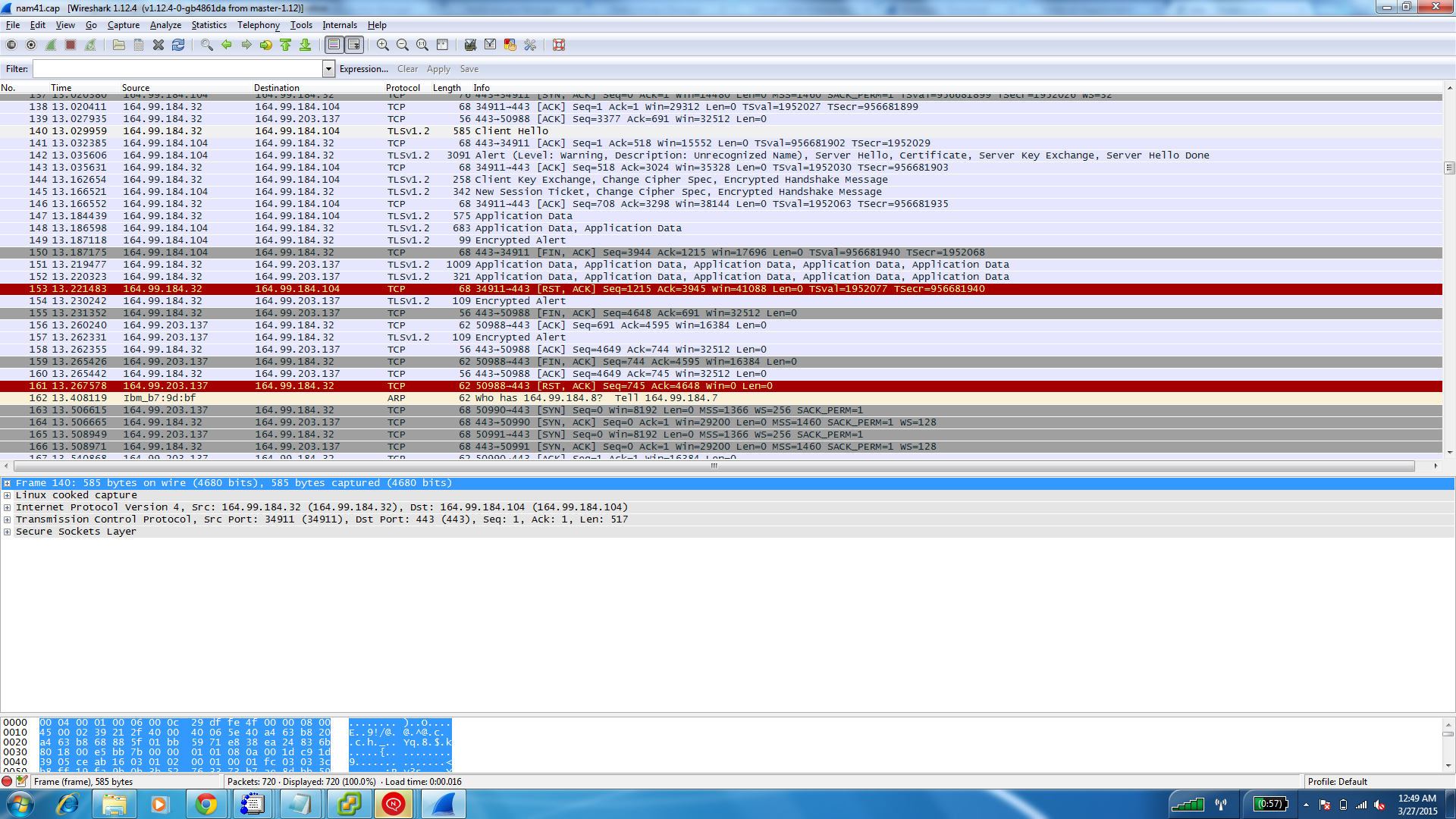Go back in packet history
Screen dimensions: 1456x819
click(227, 45)
